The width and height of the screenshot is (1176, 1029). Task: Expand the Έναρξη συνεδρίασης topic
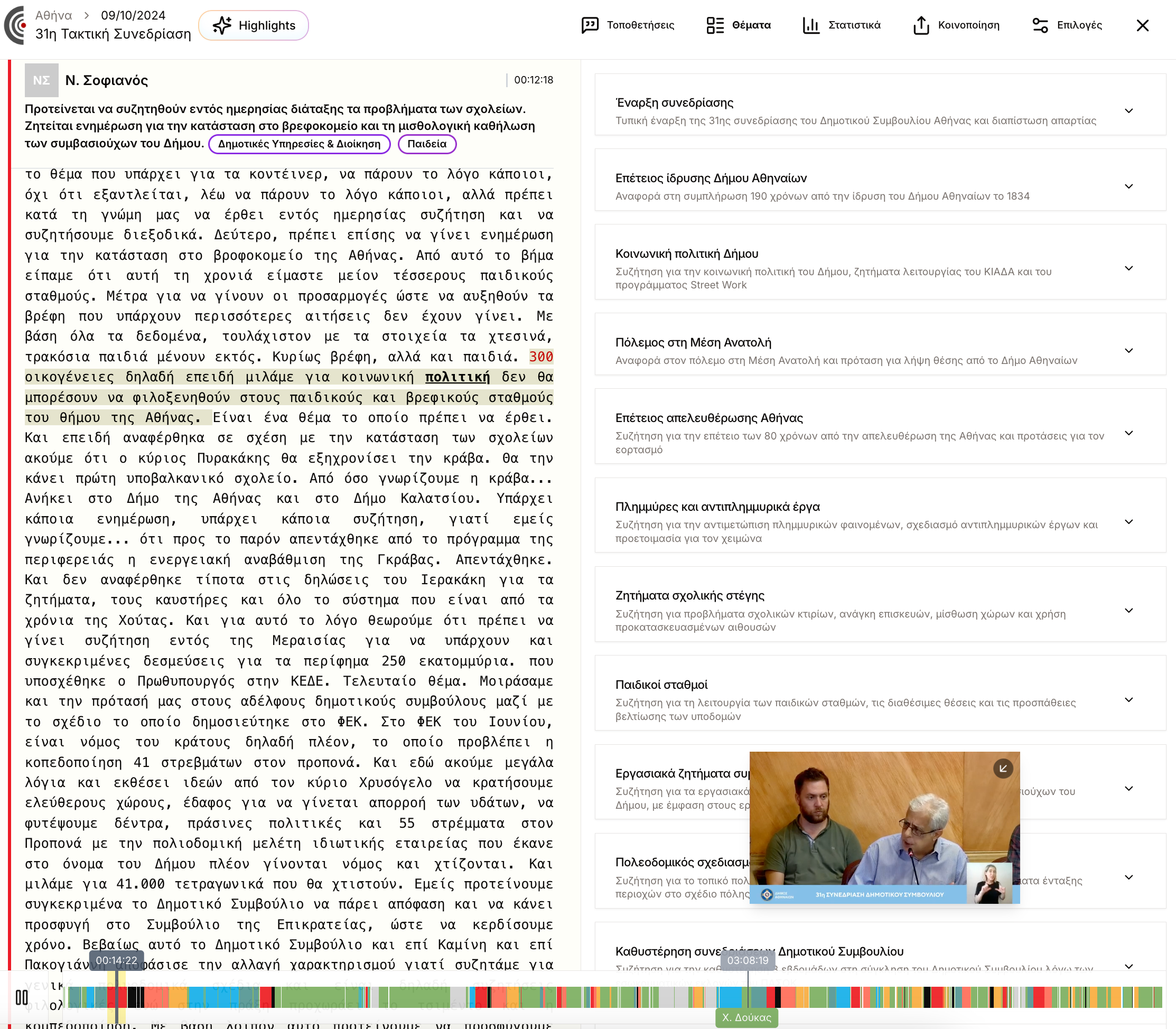click(1128, 111)
